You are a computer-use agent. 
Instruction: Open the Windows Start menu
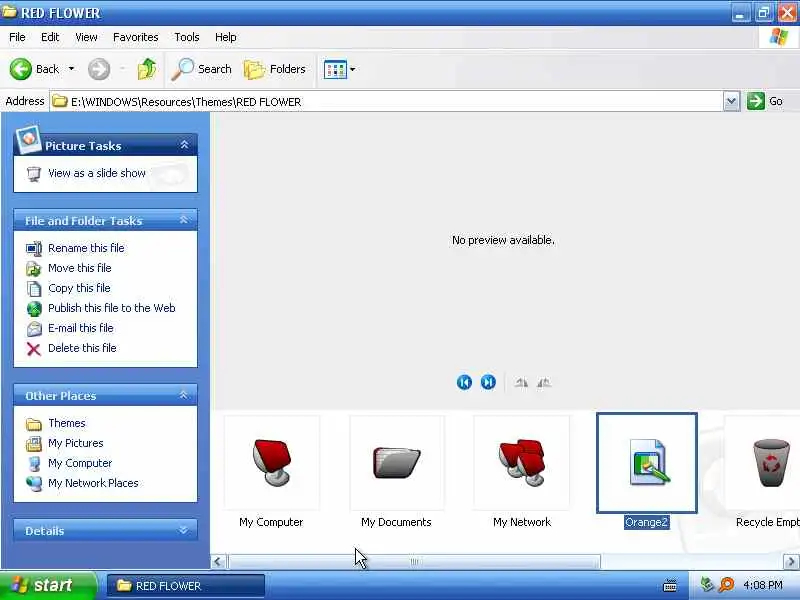pos(48,585)
